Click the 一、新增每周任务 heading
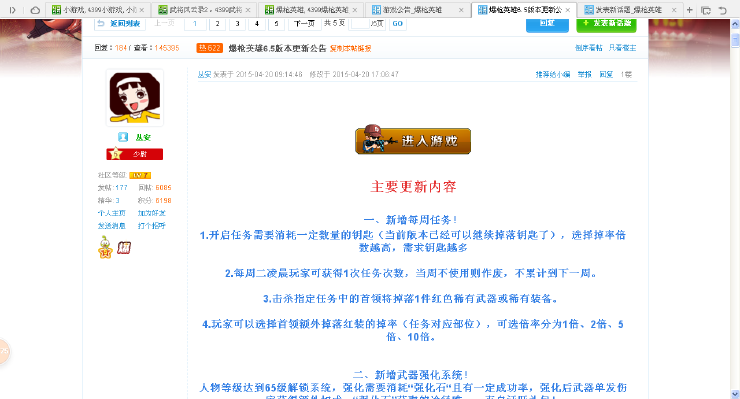The height and width of the screenshot is (399, 740). click(411, 220)
